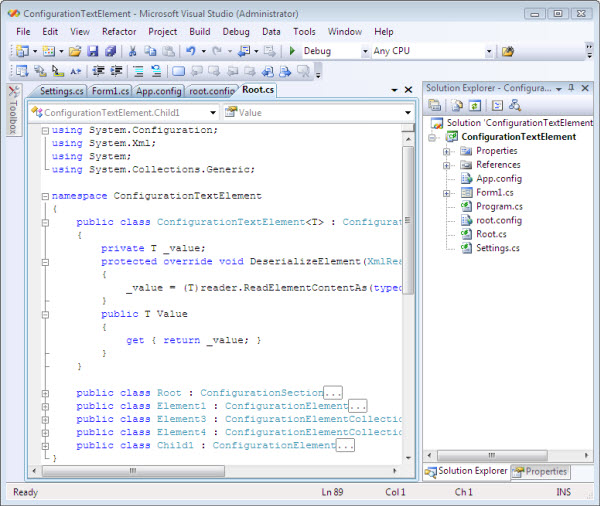Cut selection with the scissors icon
The width and height of the screenshot is (600, 506).
(132, 51)
